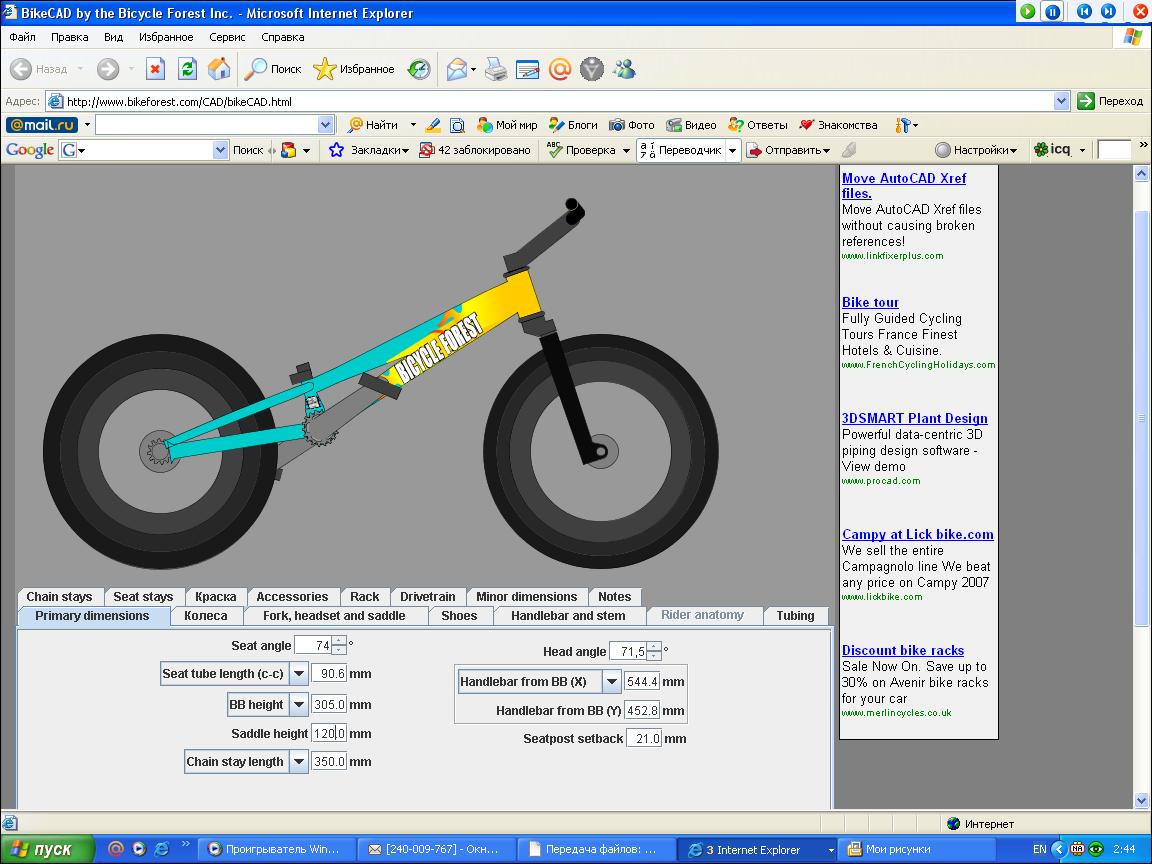Open the Seat tube length dropdown
The width and height of the screenshot is (1152, 864).
click(298, 675)
